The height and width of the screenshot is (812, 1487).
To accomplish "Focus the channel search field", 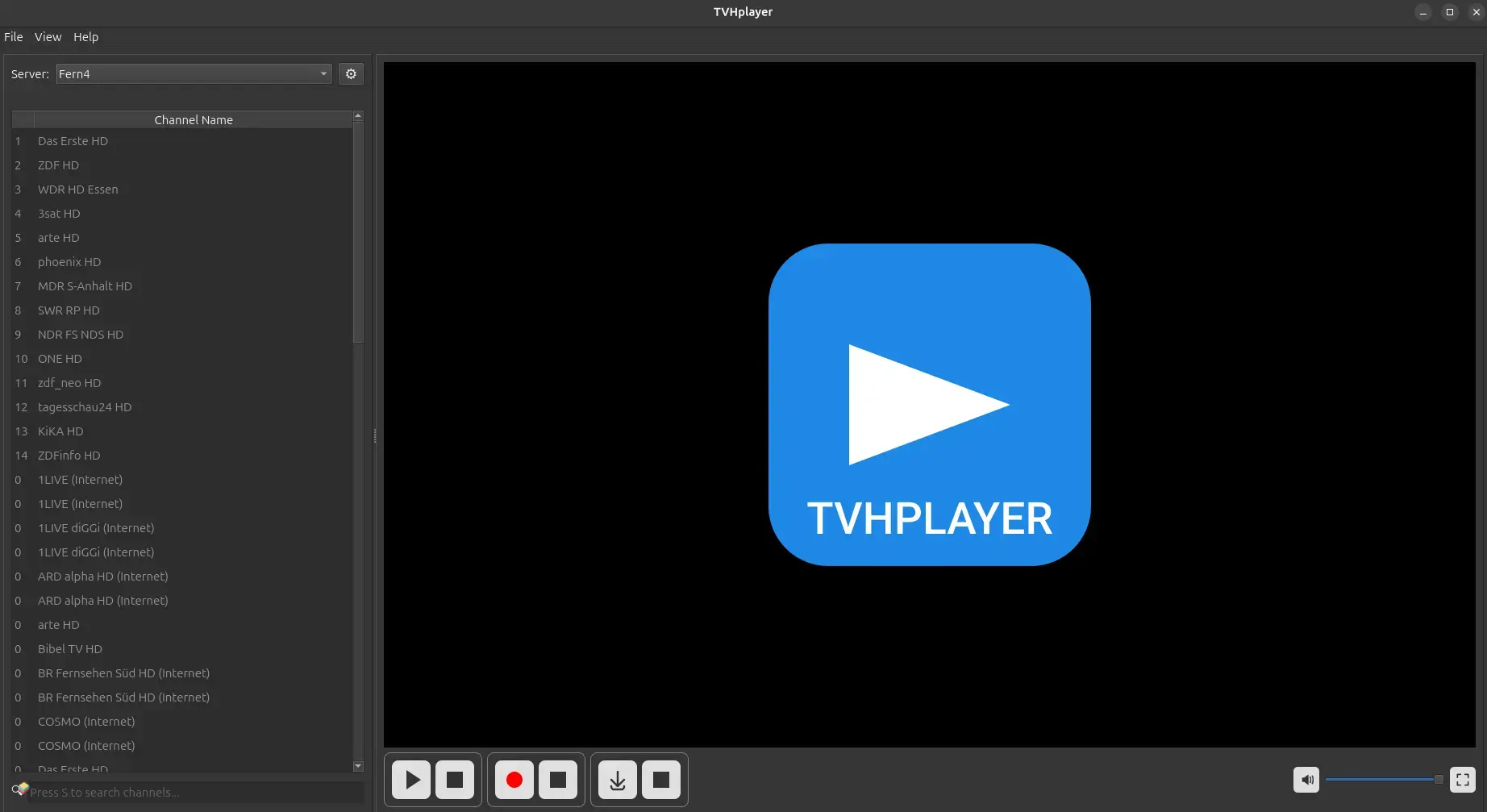I will (x=194, y=793).
